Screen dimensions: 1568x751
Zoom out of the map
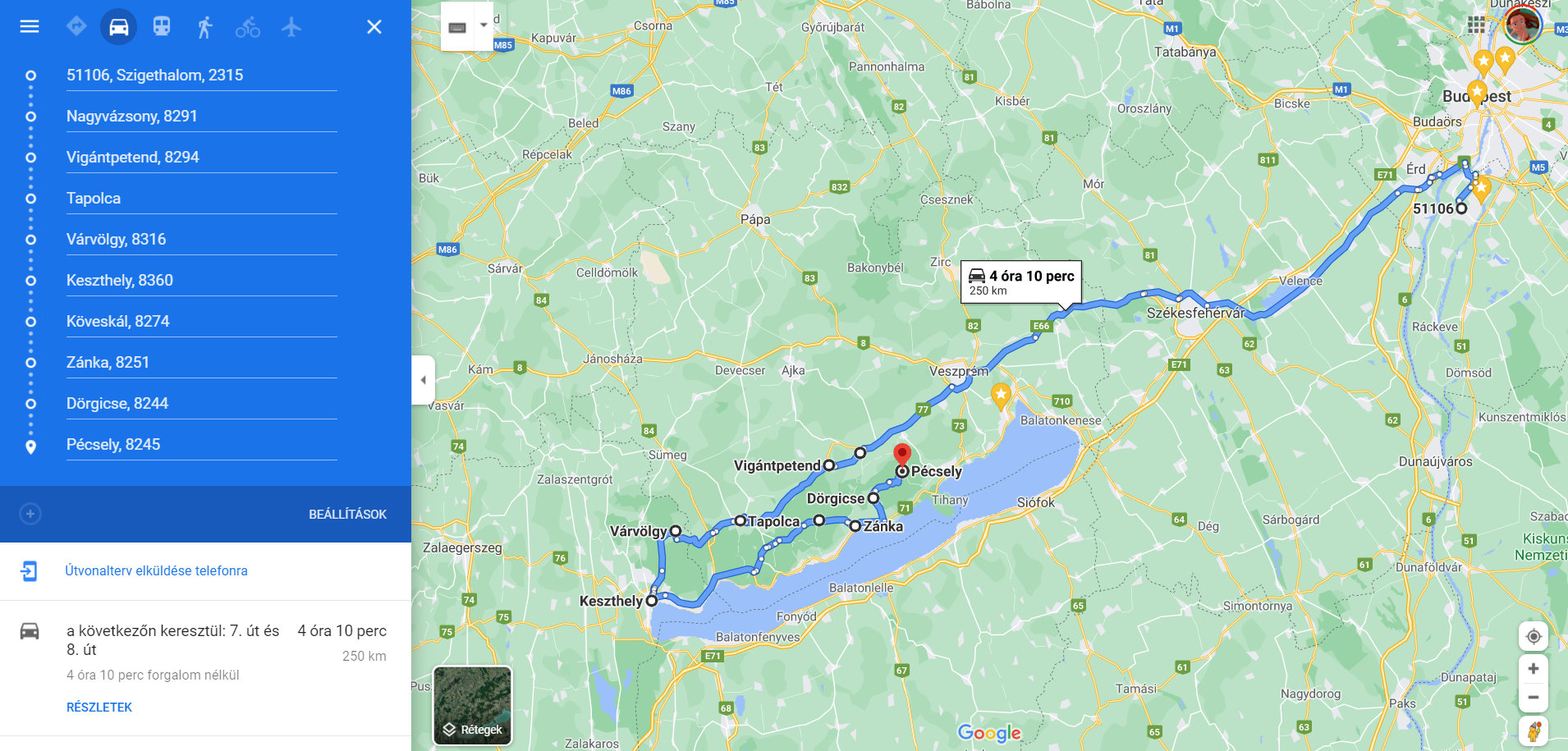[1534, 697]
